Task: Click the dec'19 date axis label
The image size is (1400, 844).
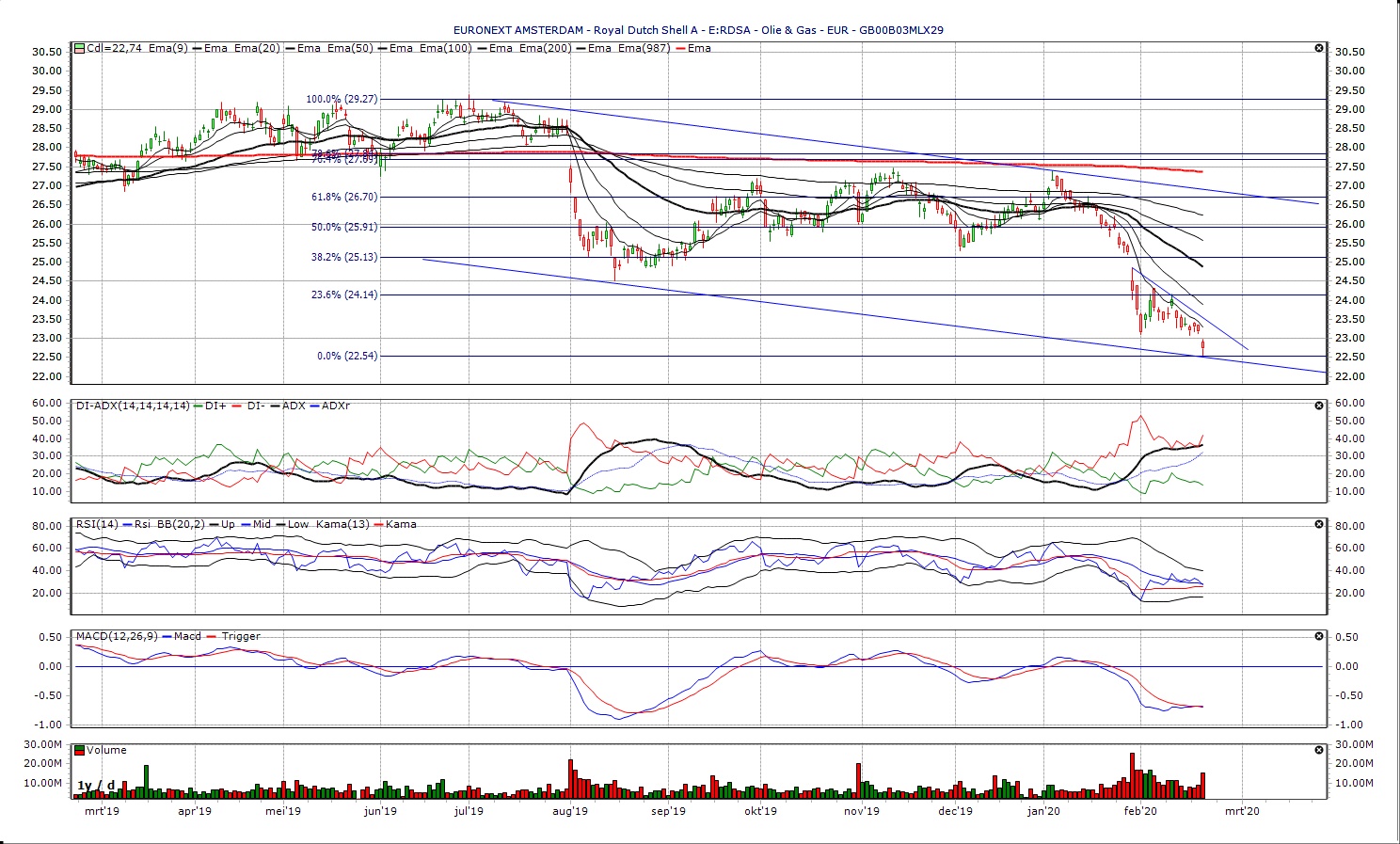Action: click(955, 811)
